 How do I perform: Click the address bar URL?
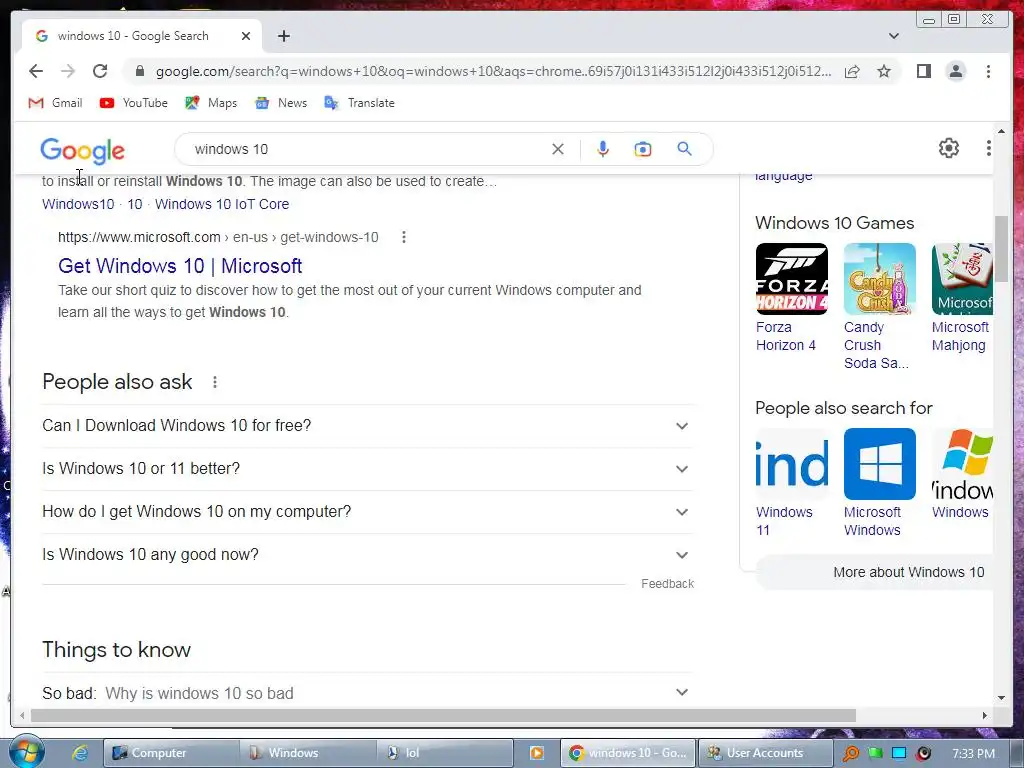[x=493, y=71]
